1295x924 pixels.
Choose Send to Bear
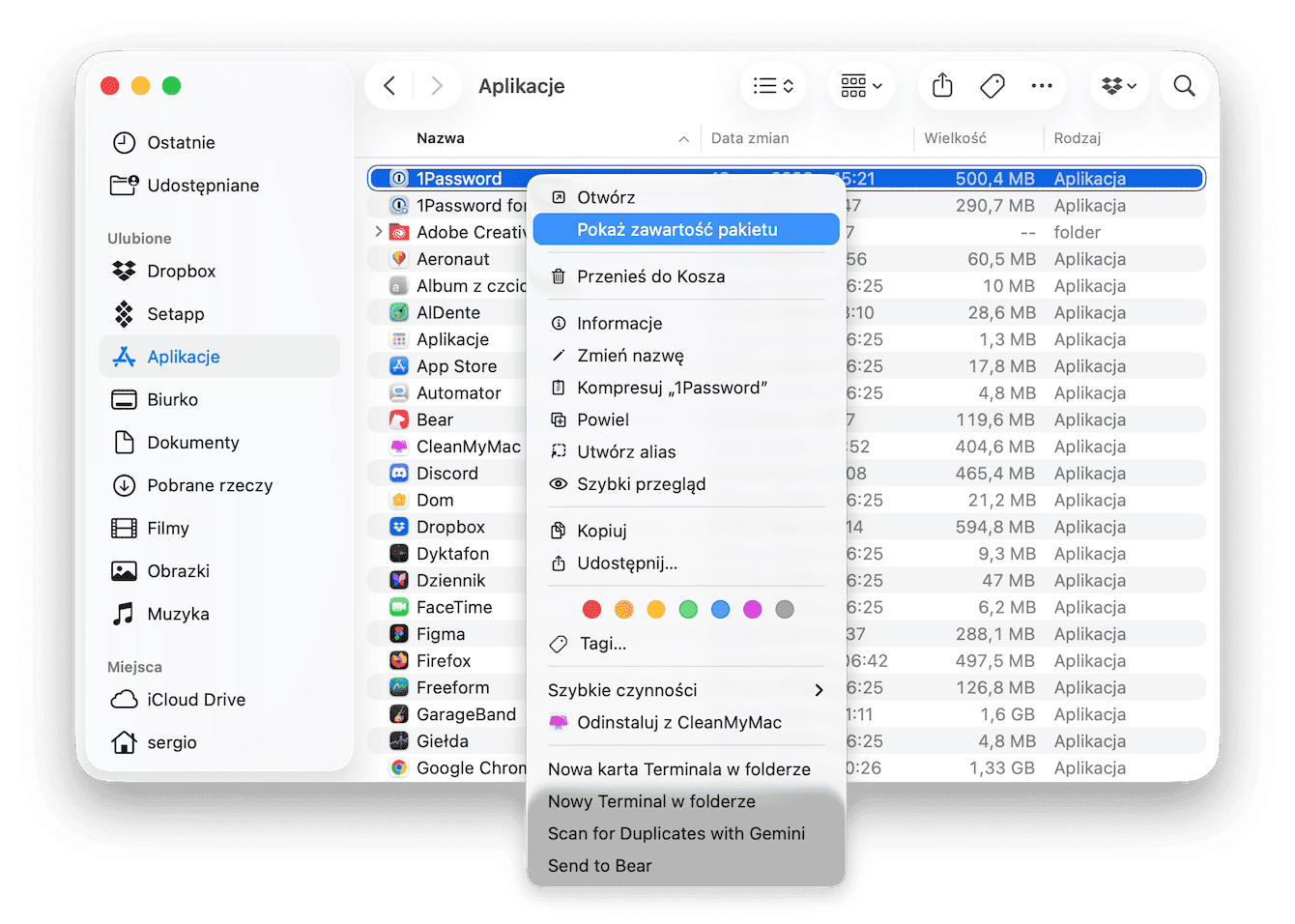tap(686, 866)
